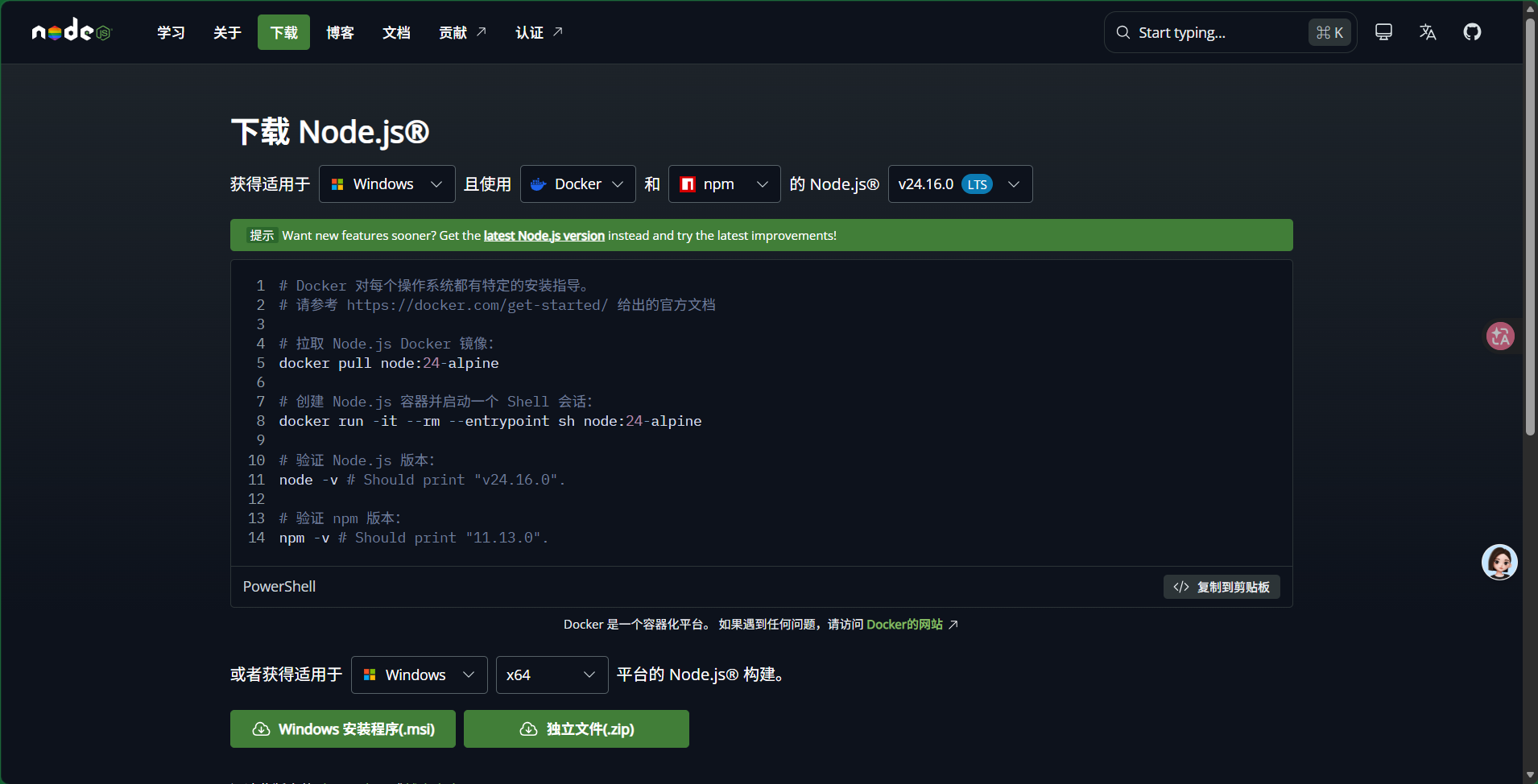Go to the 博客 page
Screen dimensions: 1538x784
340,32
